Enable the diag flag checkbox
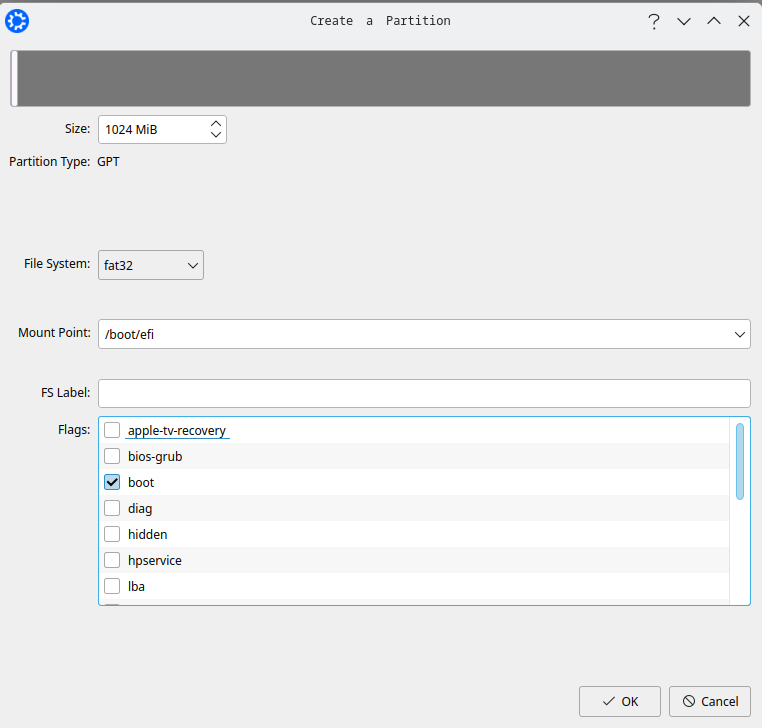This screenshot has height=728, width=762. 112,508
